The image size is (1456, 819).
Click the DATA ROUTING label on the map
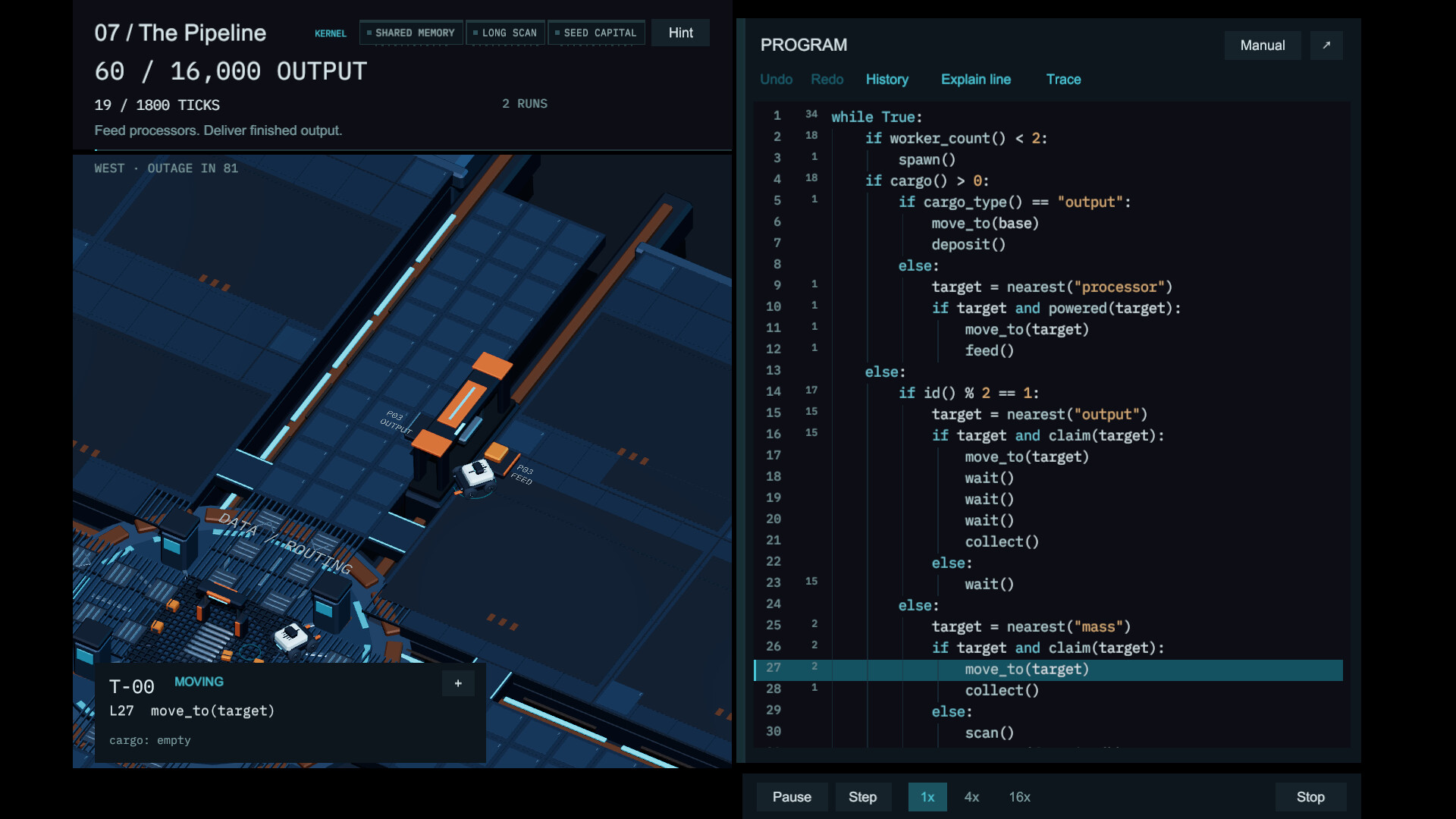pyautogui.click(x=285, y=543)
